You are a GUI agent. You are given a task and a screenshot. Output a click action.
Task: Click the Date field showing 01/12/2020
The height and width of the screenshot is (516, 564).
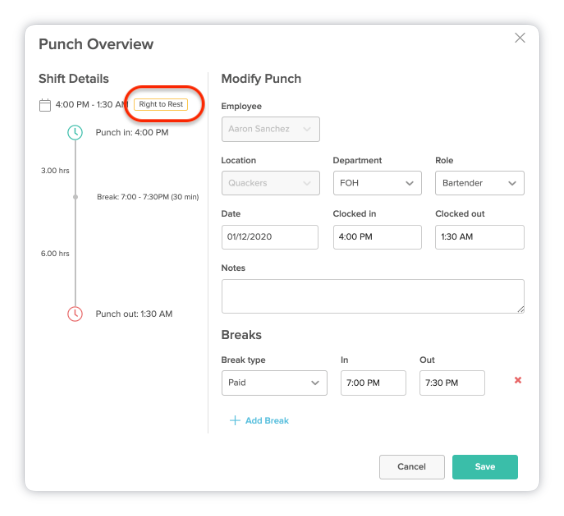pos(270,237)
